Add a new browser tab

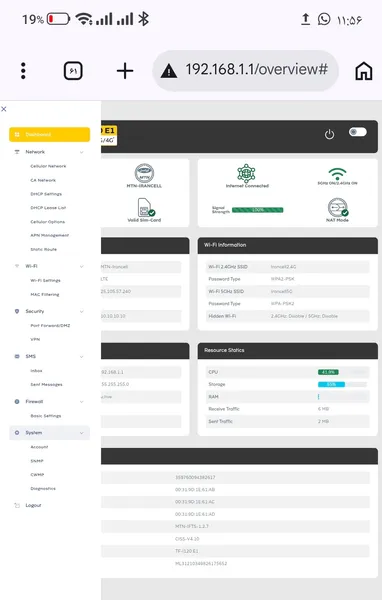(x=125, y=71)
